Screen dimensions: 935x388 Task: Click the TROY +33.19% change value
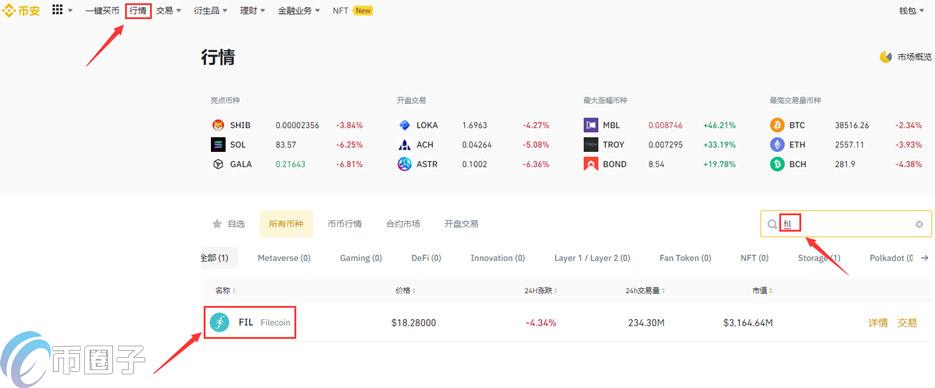(719, 144)
